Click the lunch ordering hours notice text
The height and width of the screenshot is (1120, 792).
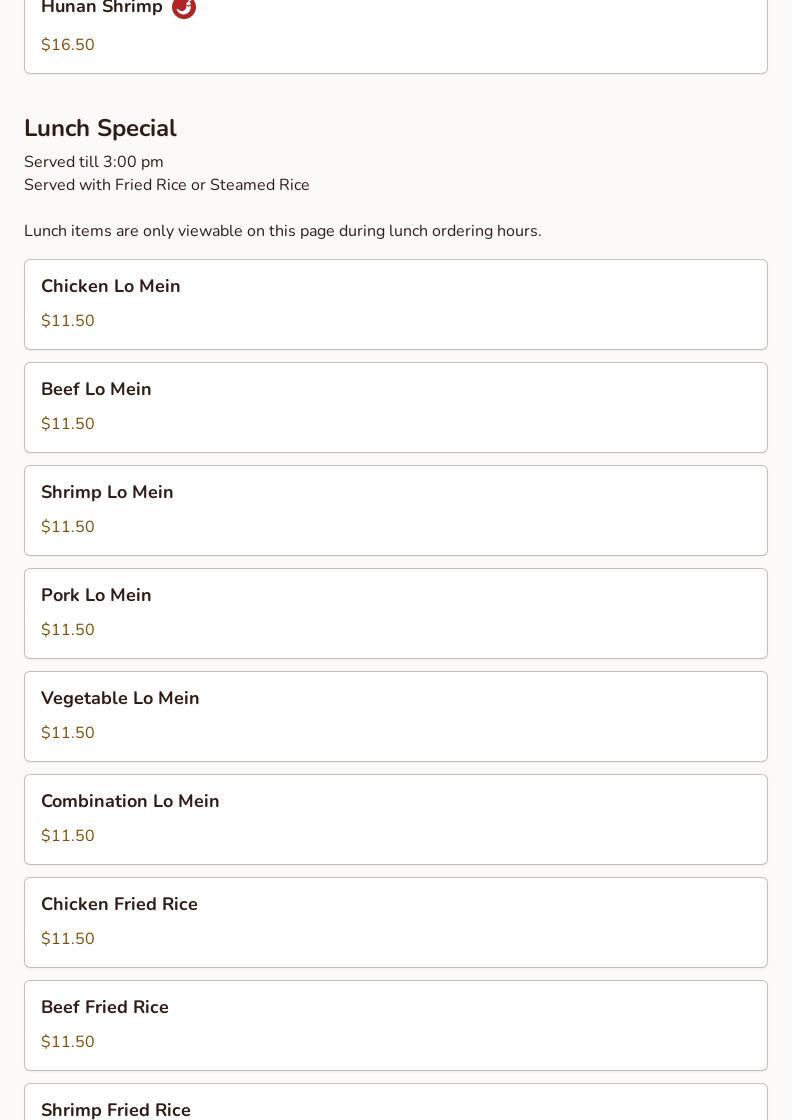(282, 231)
